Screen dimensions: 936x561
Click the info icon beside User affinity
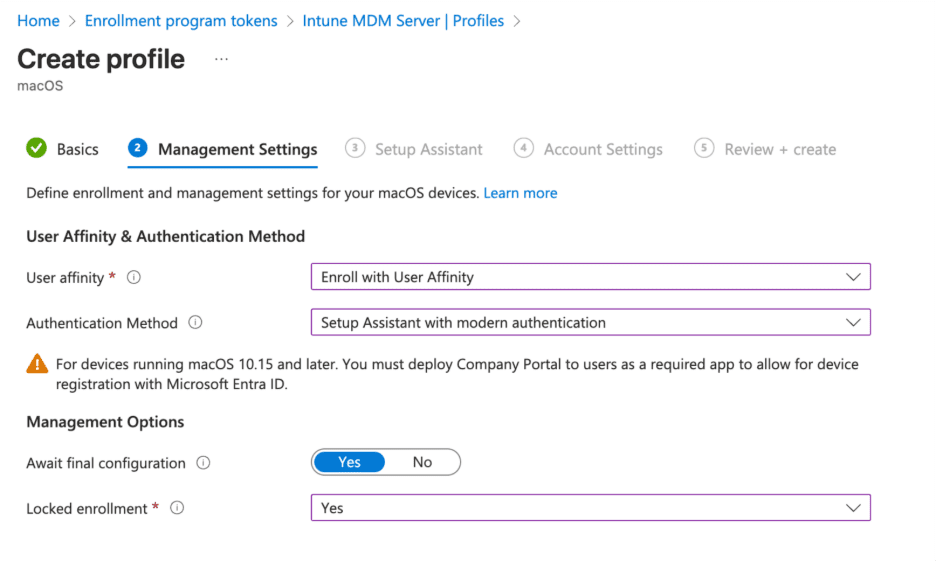click(134, 278)
